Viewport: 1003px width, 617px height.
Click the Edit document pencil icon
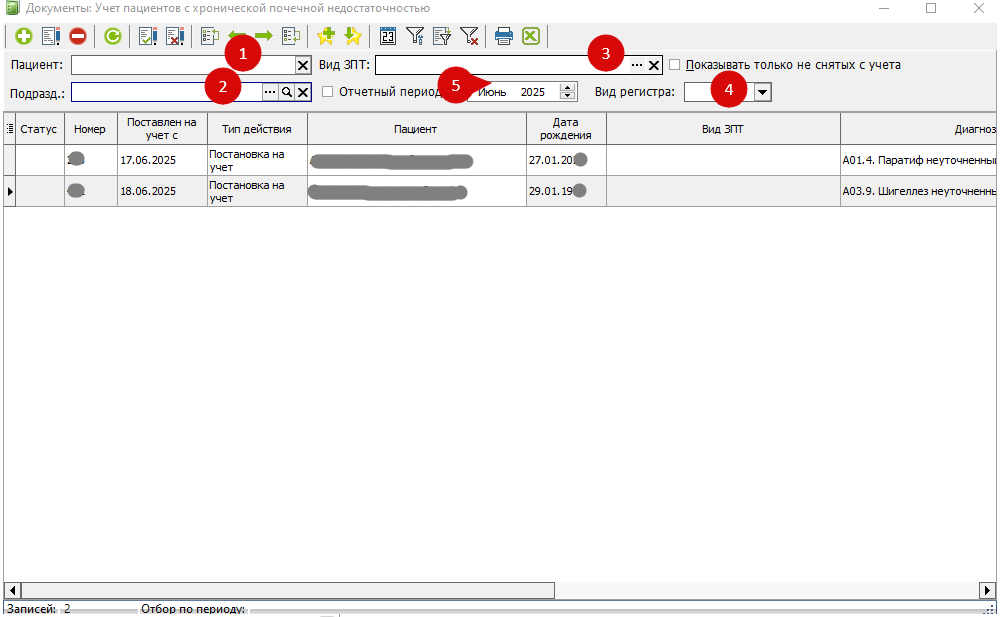51,36
